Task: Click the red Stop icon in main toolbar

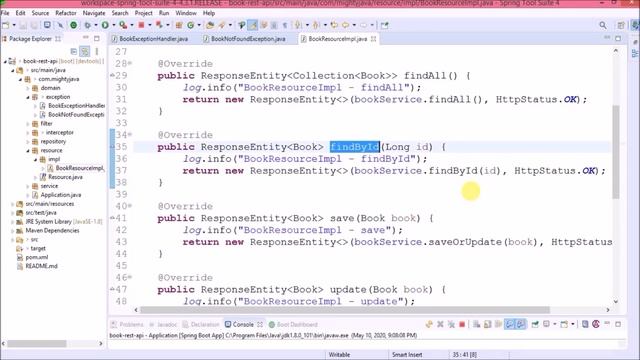Action: 141,25
